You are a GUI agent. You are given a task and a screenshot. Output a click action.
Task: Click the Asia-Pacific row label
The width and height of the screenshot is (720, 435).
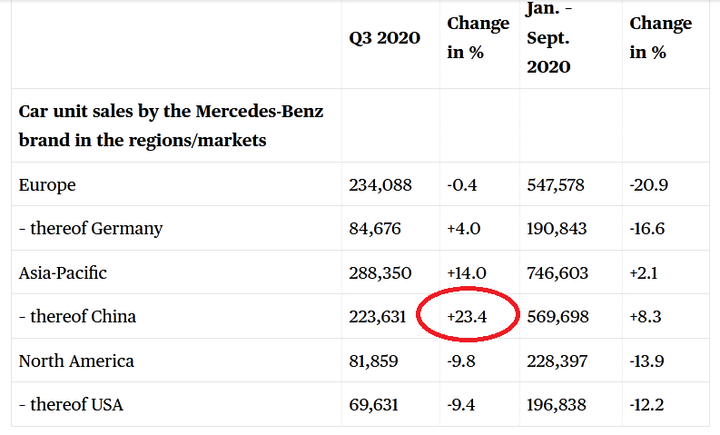(63, 273)
